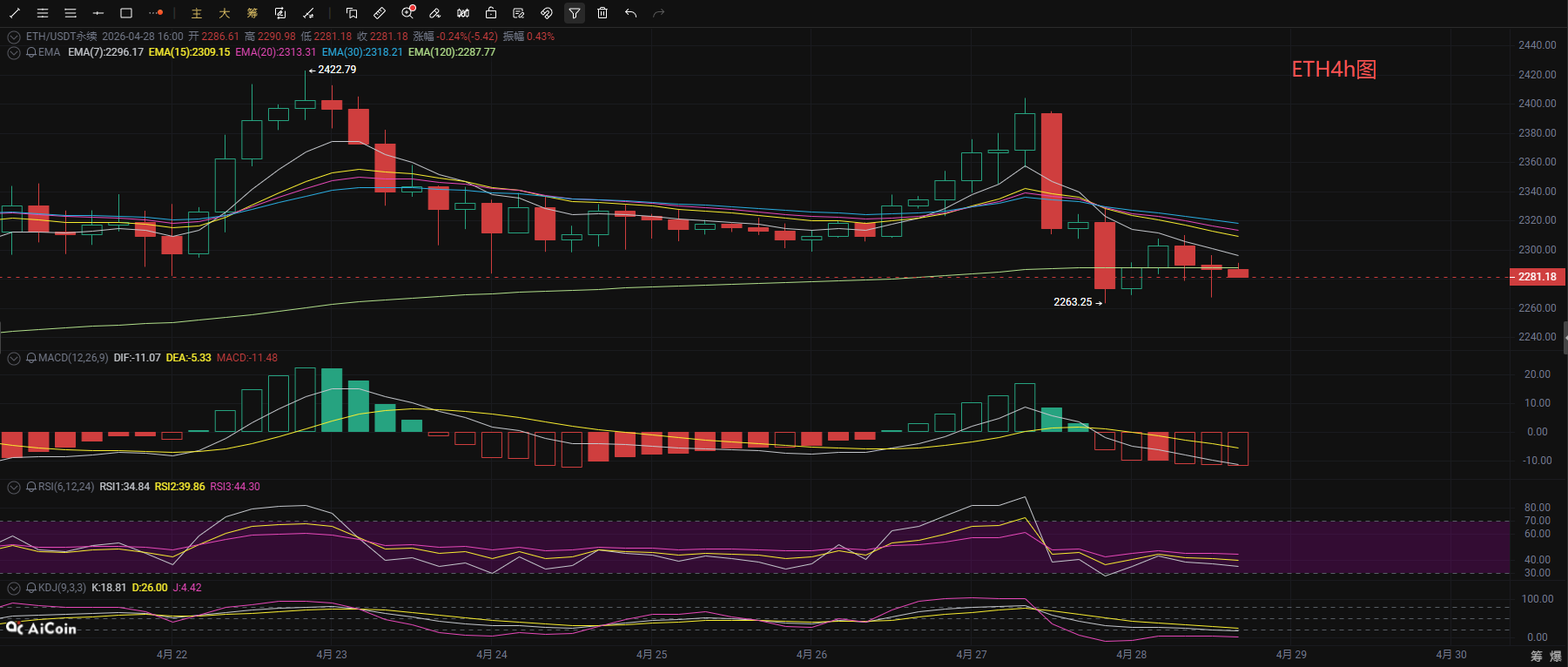Undo the last drawing action
1568x667 pixels.
tap(630, 13)
